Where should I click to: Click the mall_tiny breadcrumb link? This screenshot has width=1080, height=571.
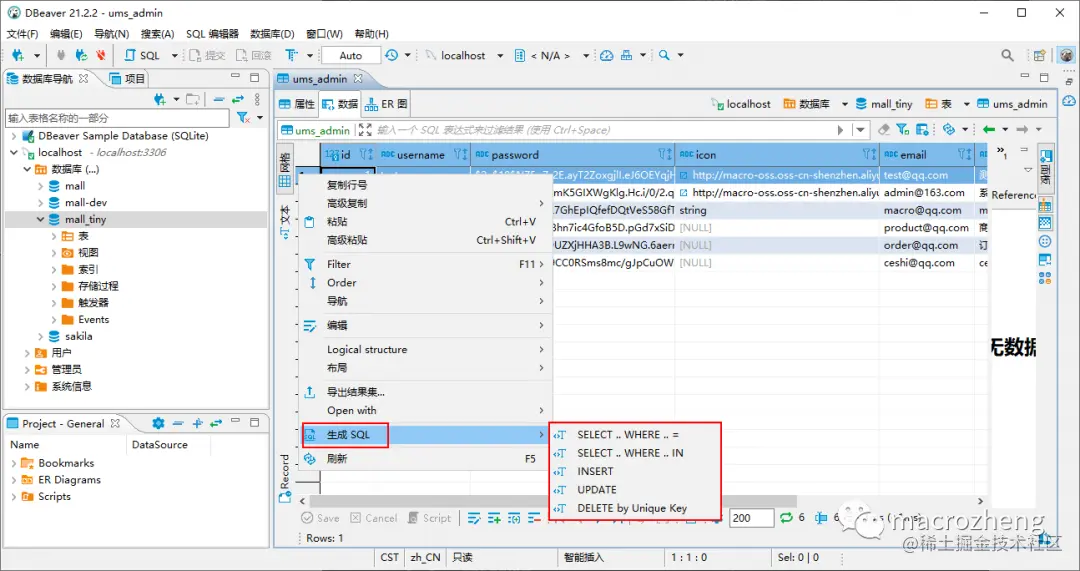pyautogui.click(x=884, y=104)
